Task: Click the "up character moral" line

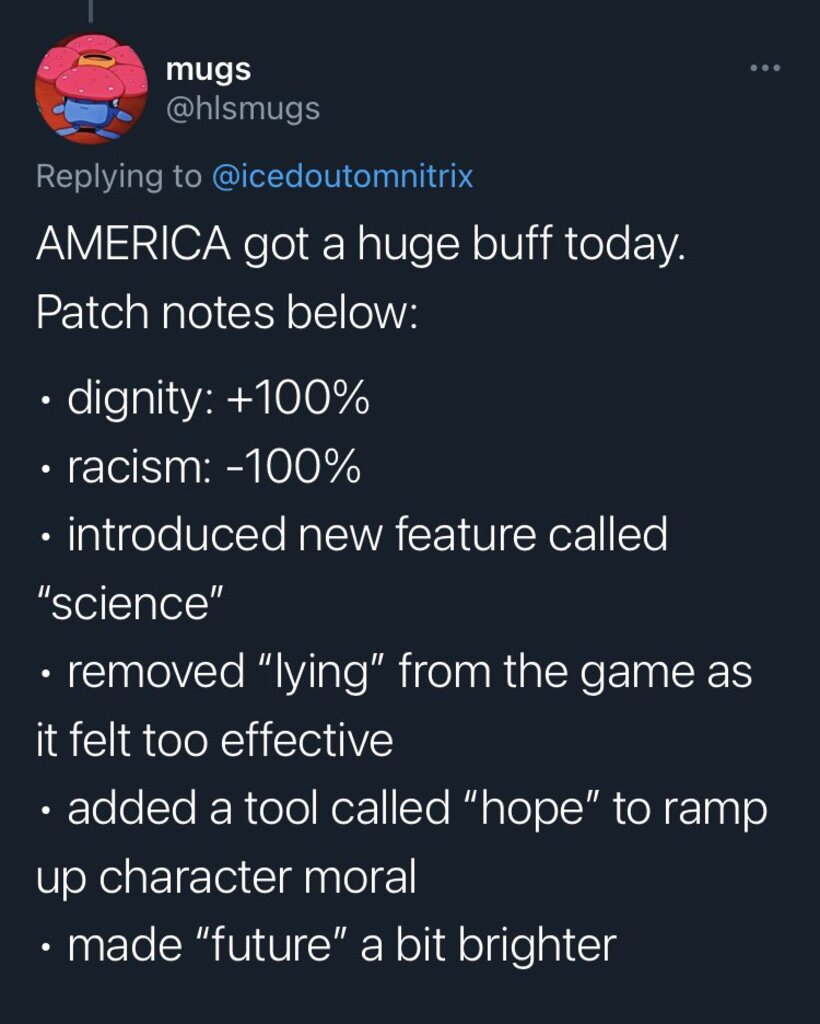Action: [225, 877]
